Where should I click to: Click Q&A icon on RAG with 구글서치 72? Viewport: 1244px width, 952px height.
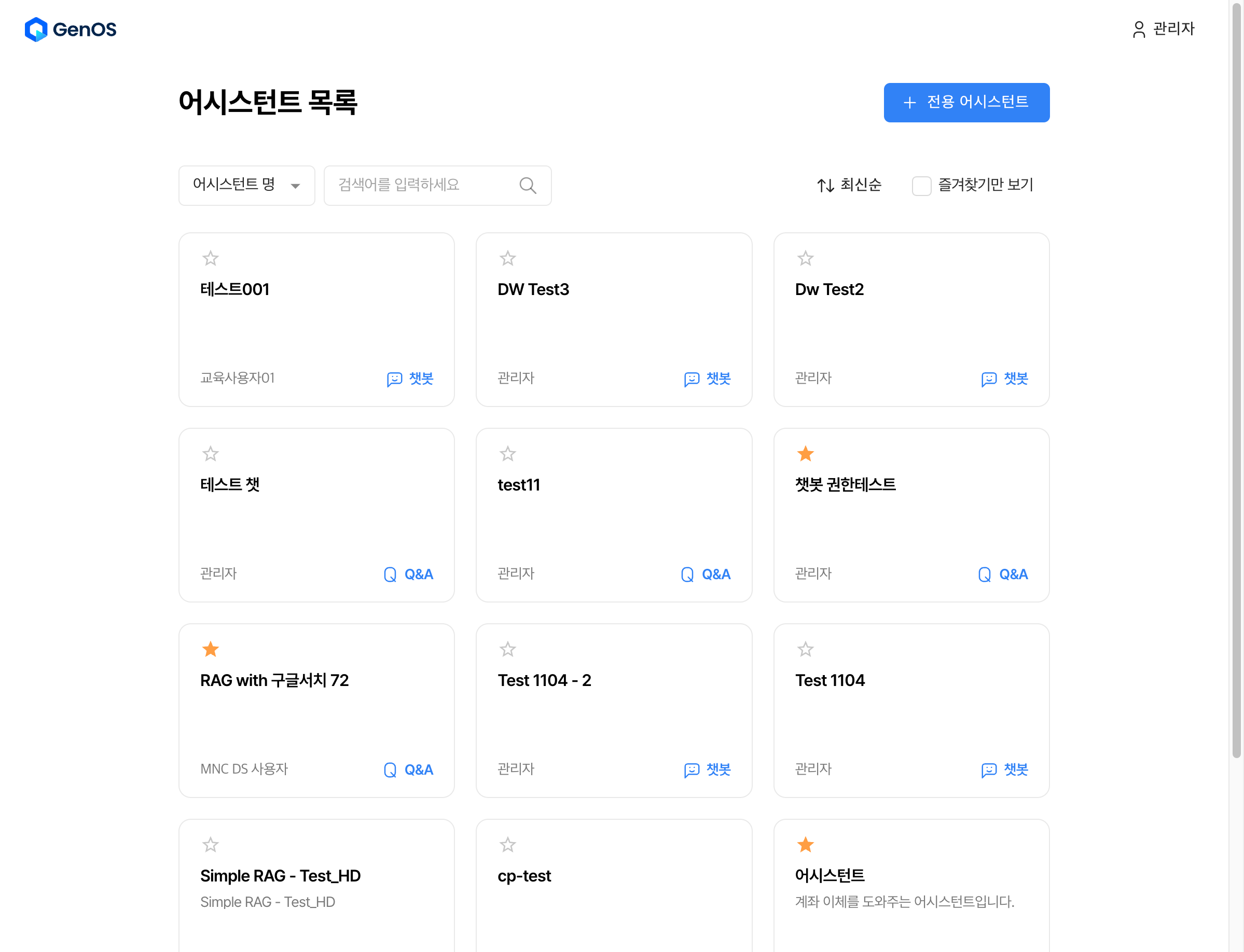point(390,770)
